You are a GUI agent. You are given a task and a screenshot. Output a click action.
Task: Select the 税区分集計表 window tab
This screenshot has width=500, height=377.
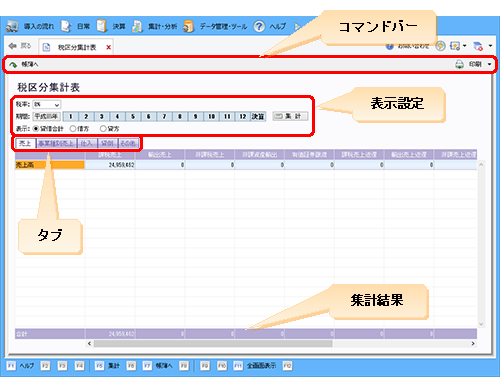(x=76, y=47)
